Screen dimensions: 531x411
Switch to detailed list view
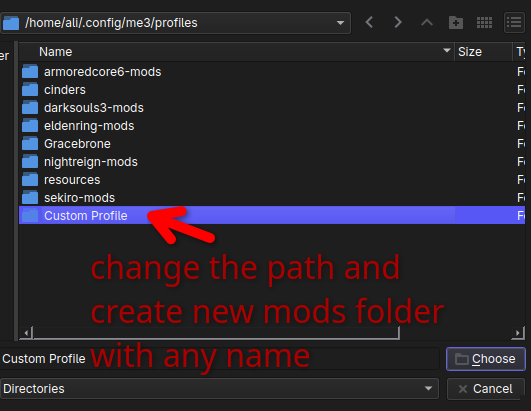[x=514, y=23]
